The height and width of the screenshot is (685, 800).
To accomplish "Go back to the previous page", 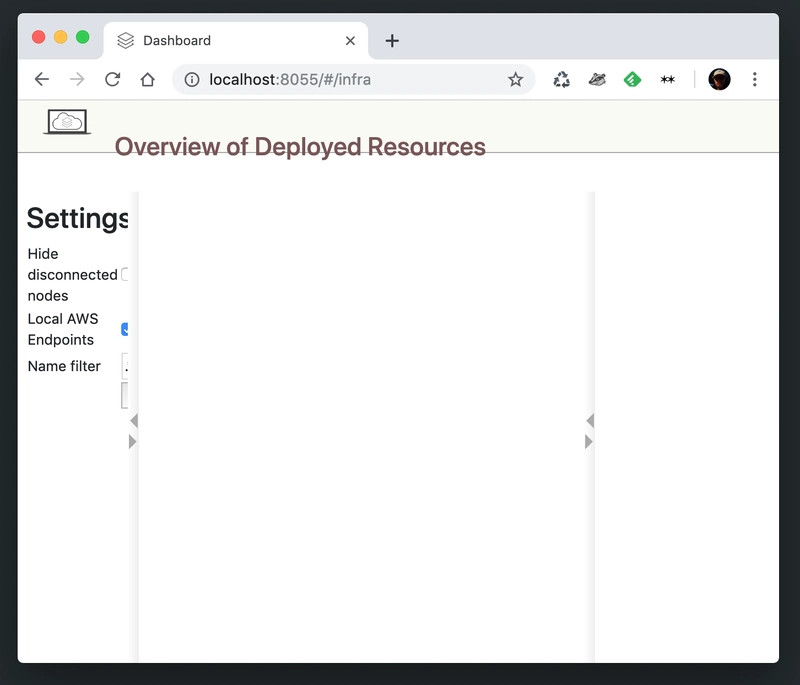I will [x=42, y=80].
